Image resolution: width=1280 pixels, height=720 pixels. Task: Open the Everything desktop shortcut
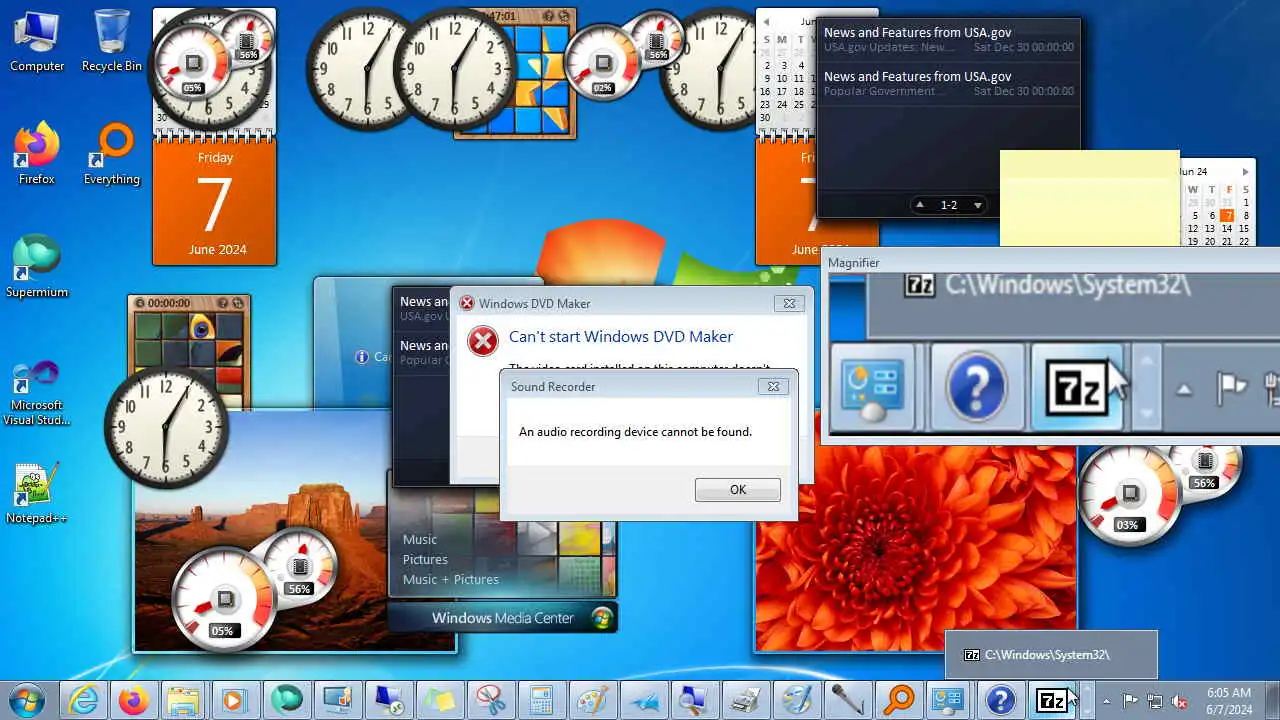(x=111, y=154)
